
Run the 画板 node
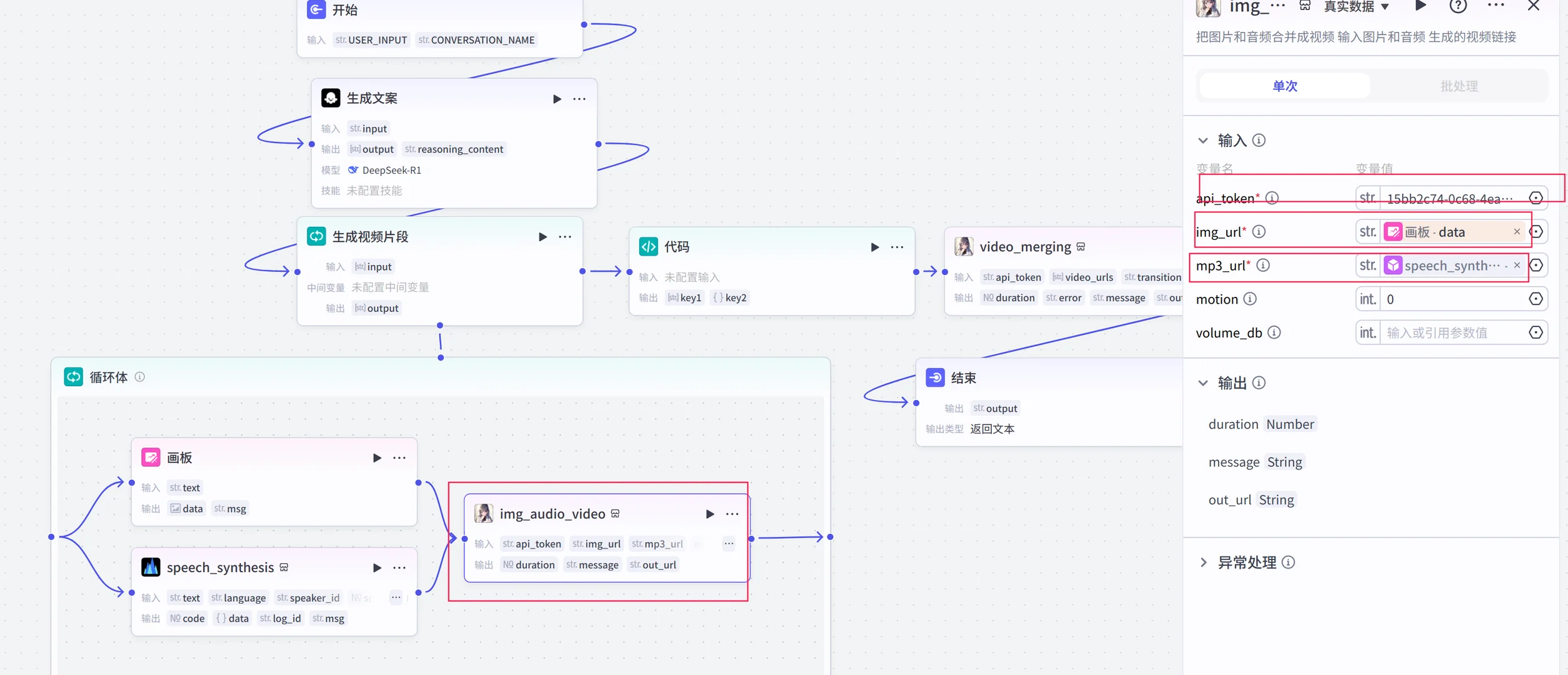[x=377, y=458]
